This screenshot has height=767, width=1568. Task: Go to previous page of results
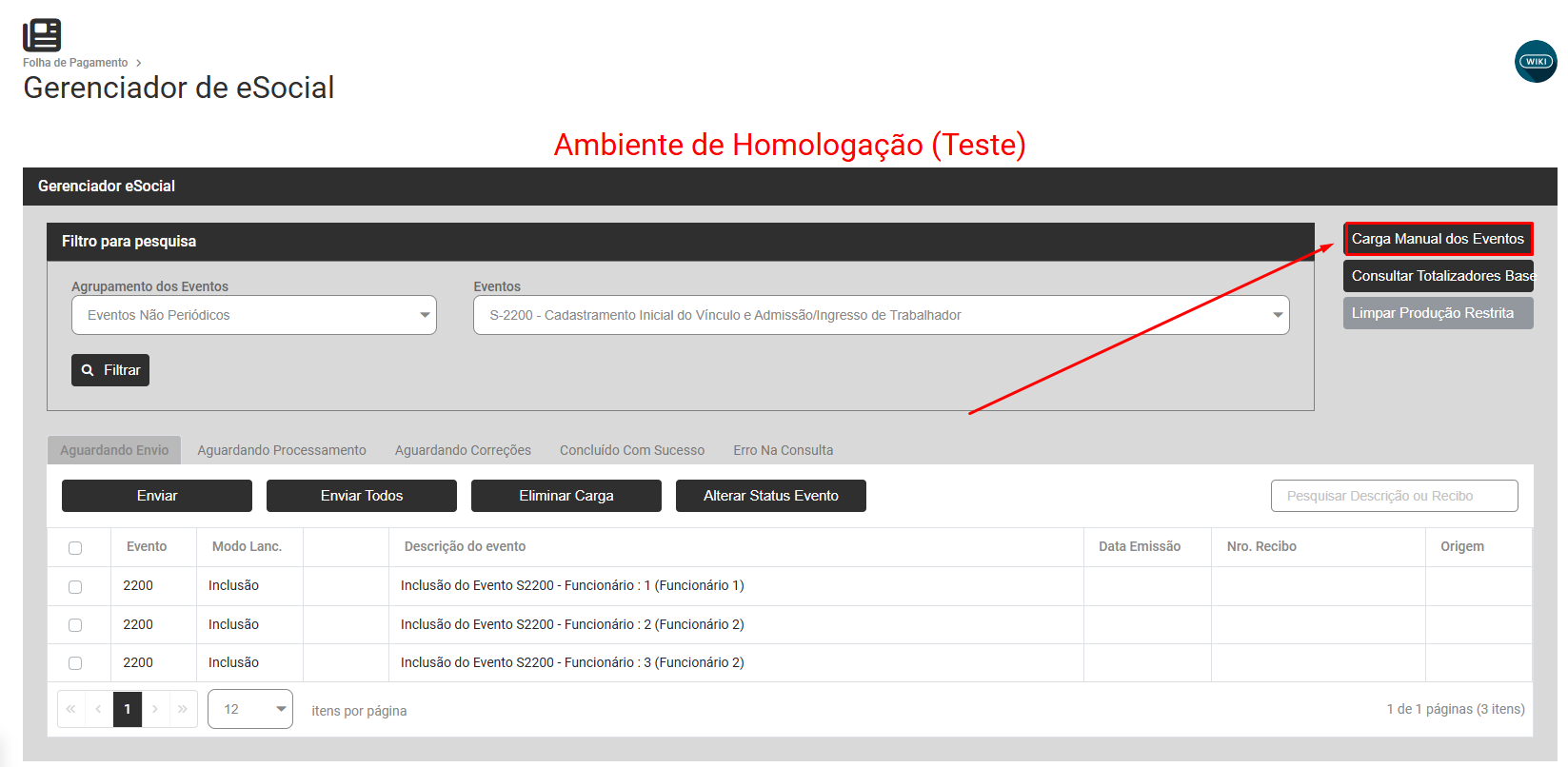click(99, 709)
